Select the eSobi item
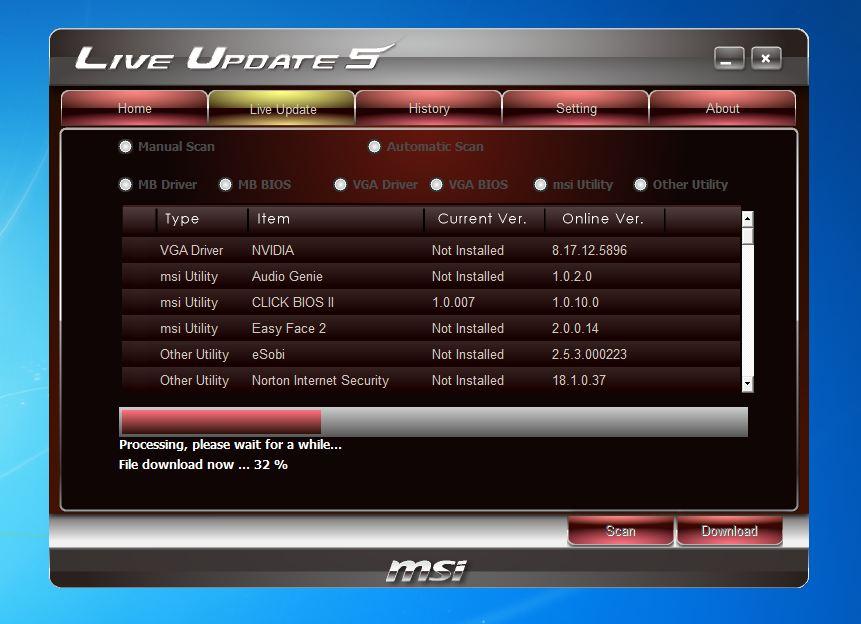 click(x=431, y=354)
